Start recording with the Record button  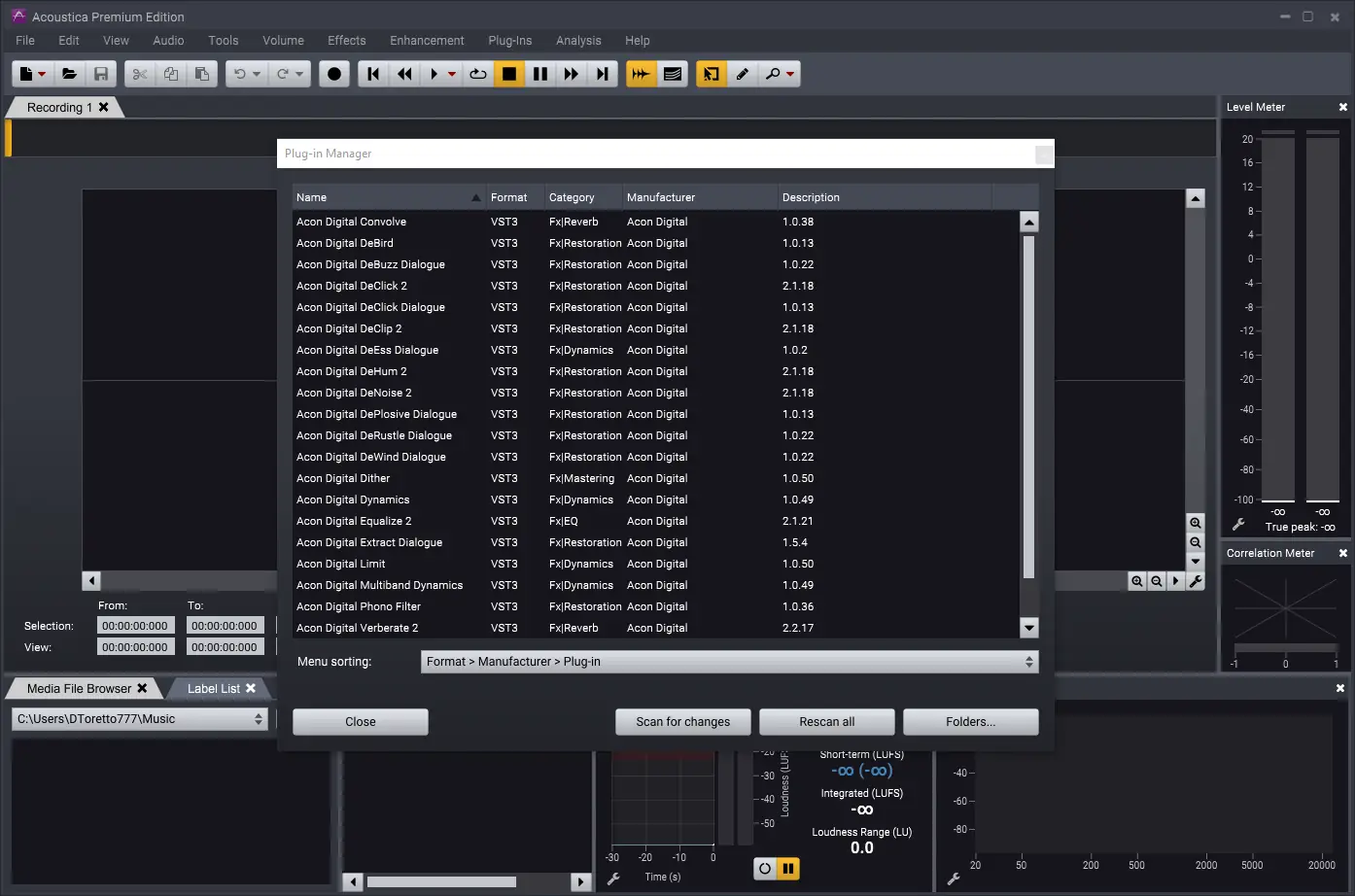[x=334, y=74]
